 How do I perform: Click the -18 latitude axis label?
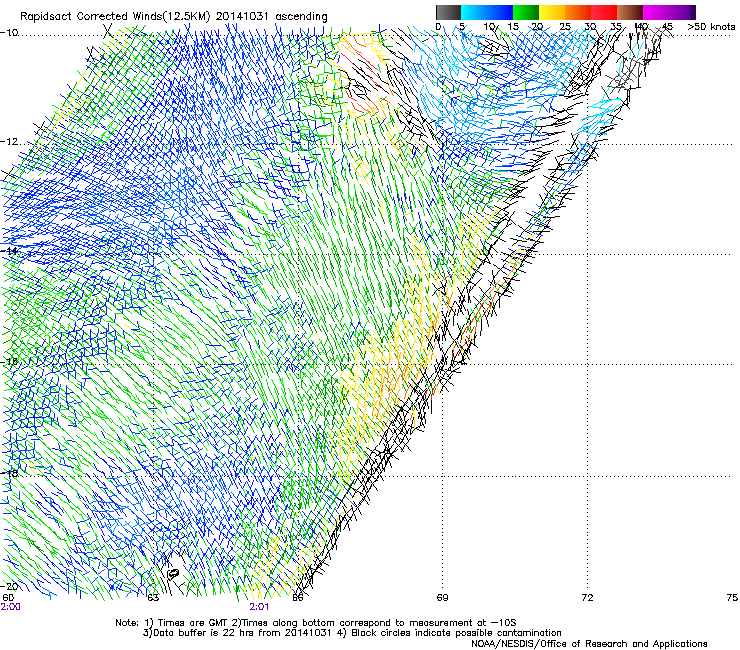[9, 473]
